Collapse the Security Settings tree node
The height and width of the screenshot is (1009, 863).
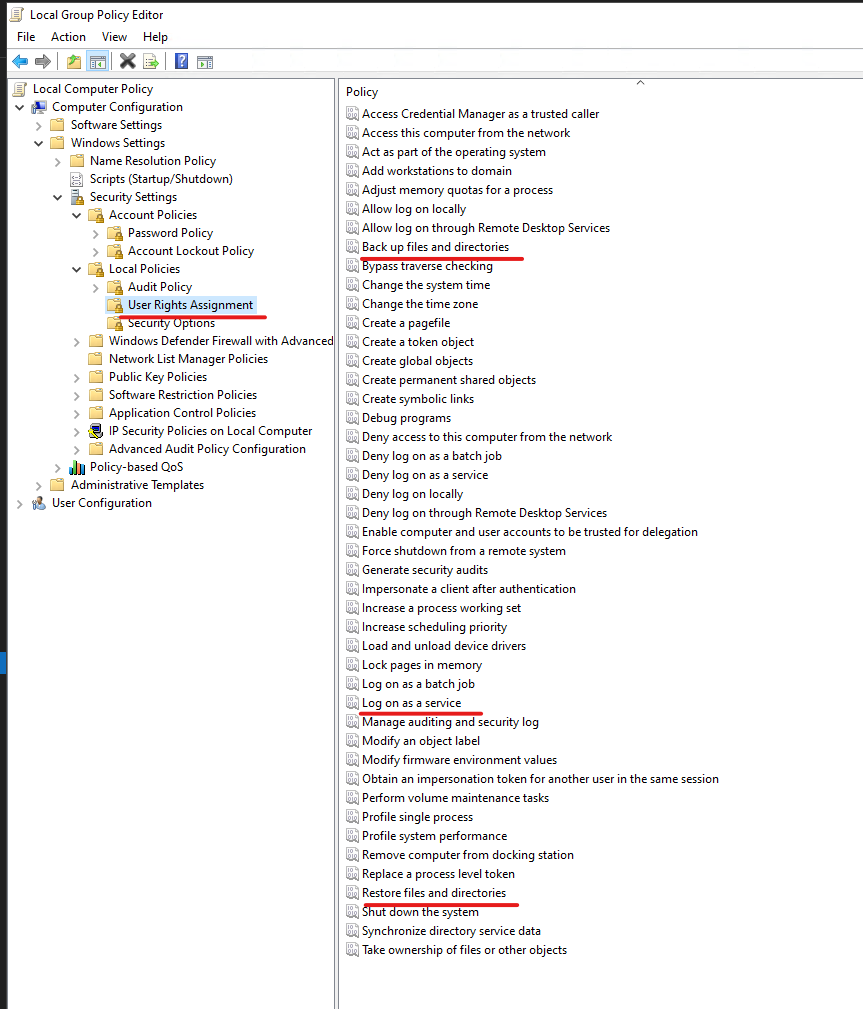click(x=58, y=197)
